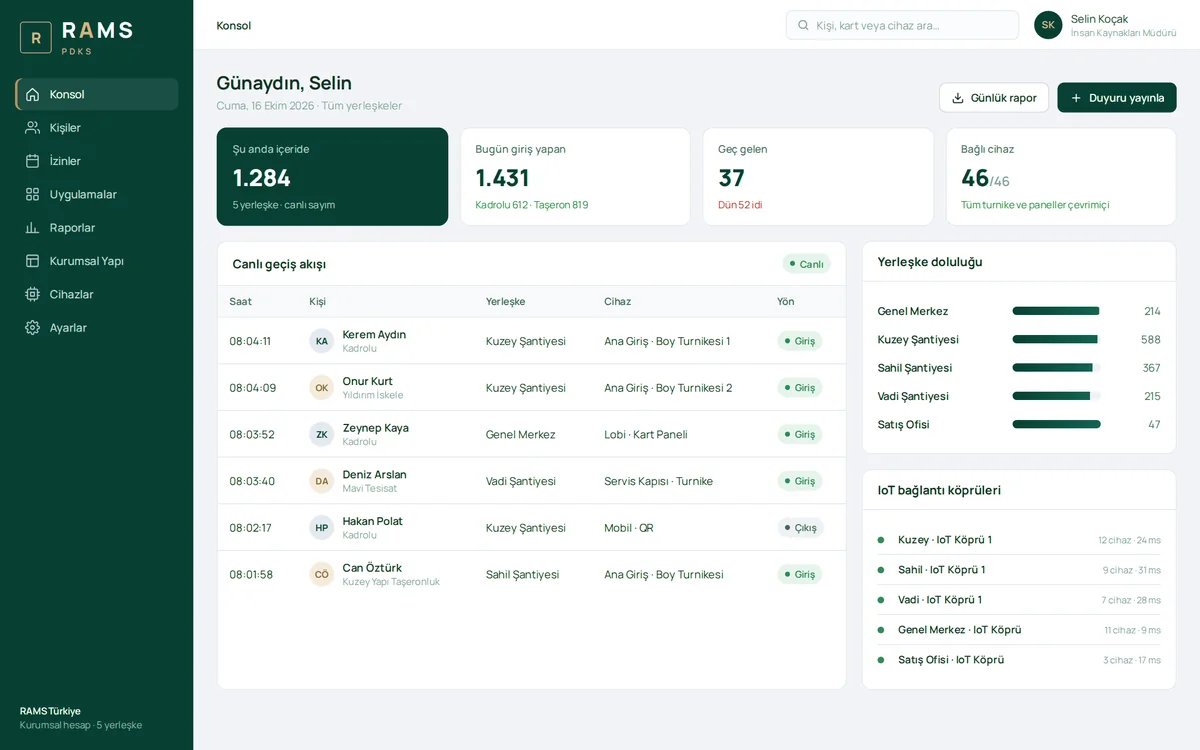This screenshot has width=1200, height=750.
Task: Click the Sahil Şantiyesi occupancy bar
Action: pos(1056,368)
